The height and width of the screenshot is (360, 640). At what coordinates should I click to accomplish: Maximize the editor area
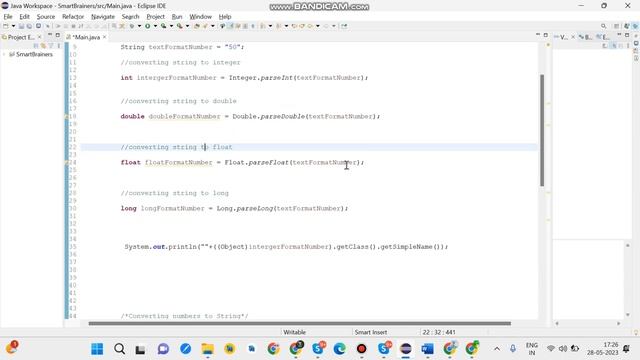point(545,35)
